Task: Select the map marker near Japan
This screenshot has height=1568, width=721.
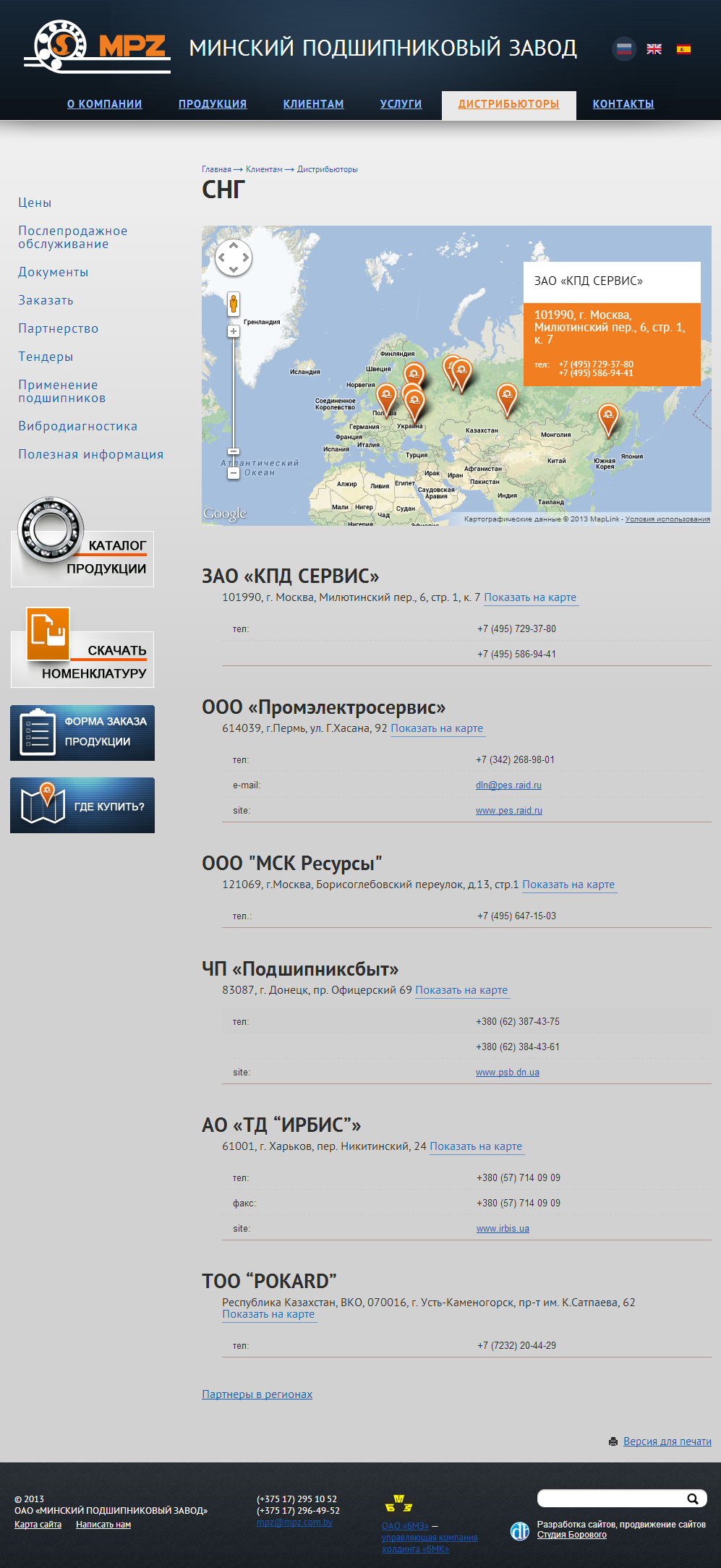Action: pyautogui.click(x=608, y=420)
